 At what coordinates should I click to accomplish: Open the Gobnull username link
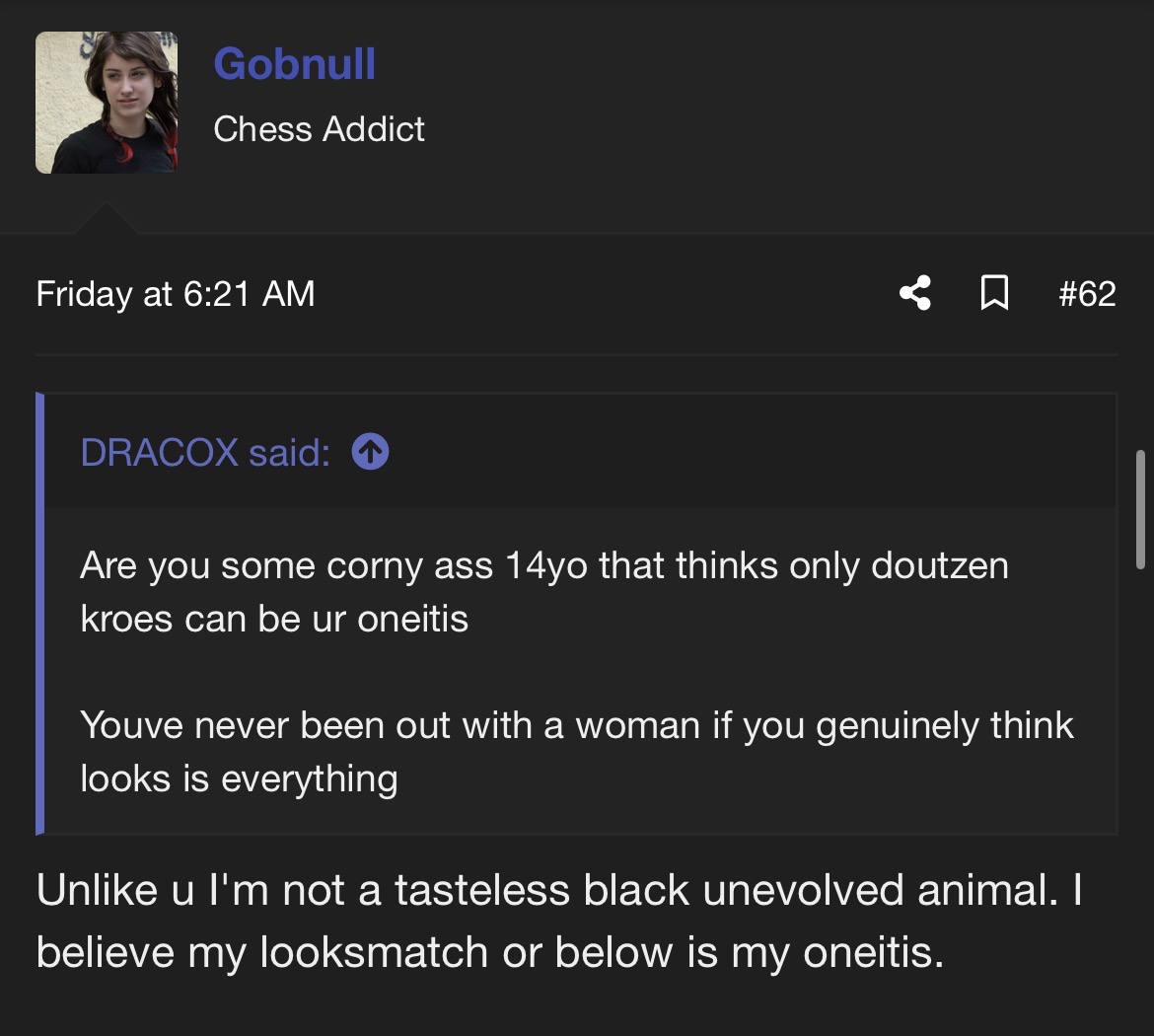(294, 64)
